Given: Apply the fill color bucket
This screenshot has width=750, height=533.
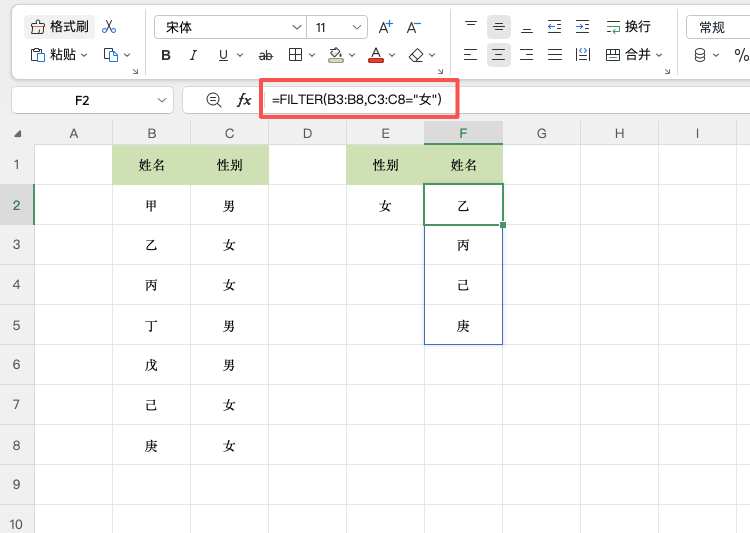Looking at the screenshot, I should point(336,55).
